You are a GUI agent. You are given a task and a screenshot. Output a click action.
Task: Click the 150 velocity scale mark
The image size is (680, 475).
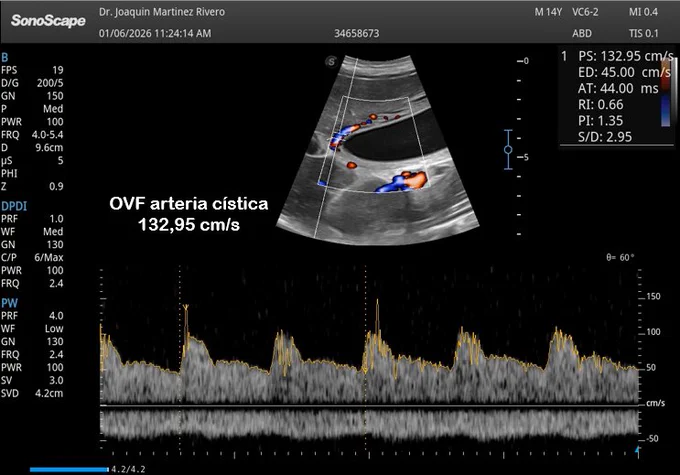tap(653, 297)
